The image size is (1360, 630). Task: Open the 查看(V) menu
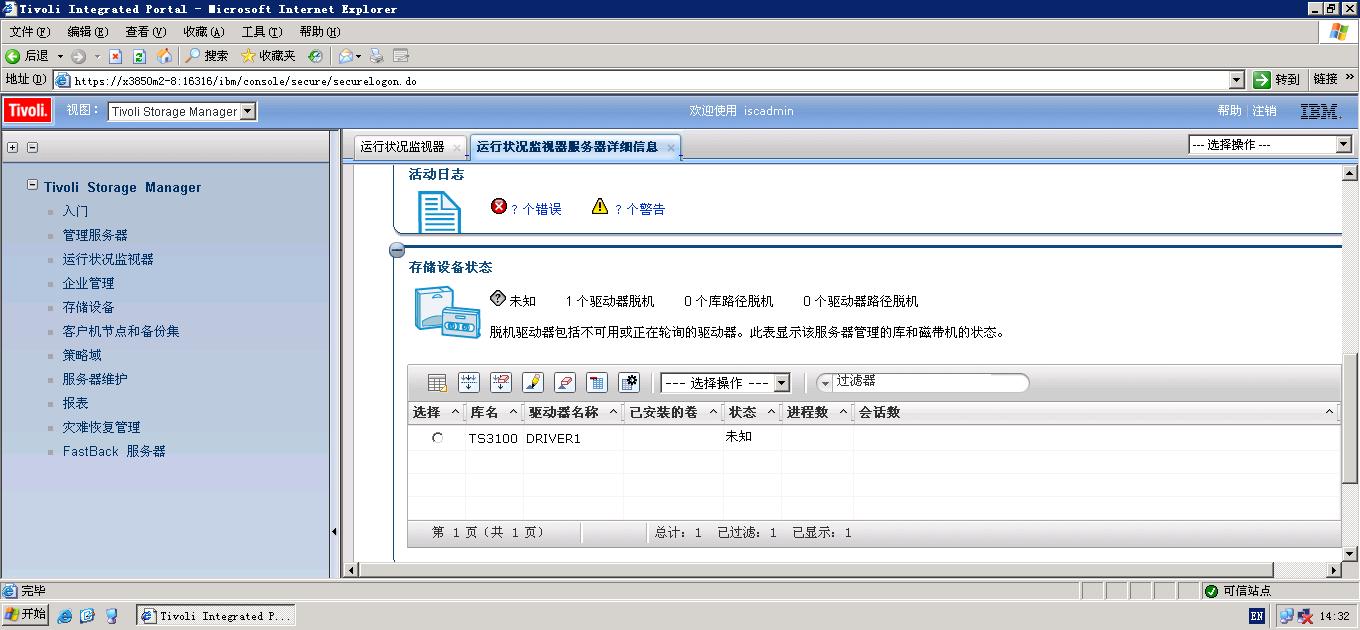coord(146,32)
